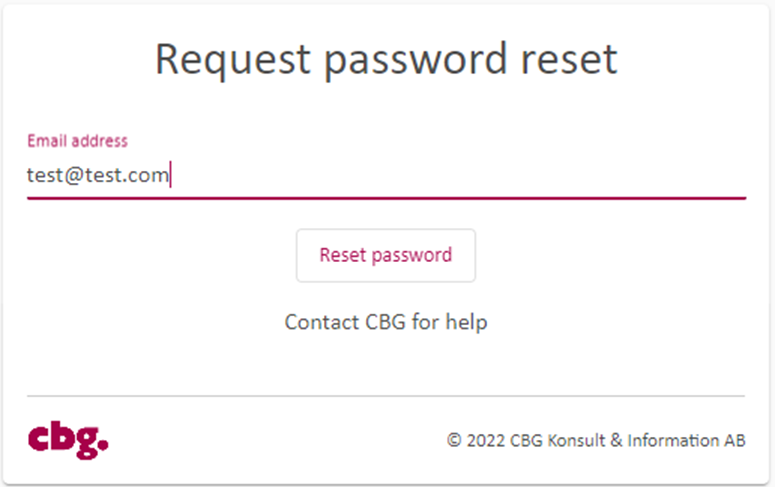Click the empty area right of test@test.com

(x=458, y=176)
